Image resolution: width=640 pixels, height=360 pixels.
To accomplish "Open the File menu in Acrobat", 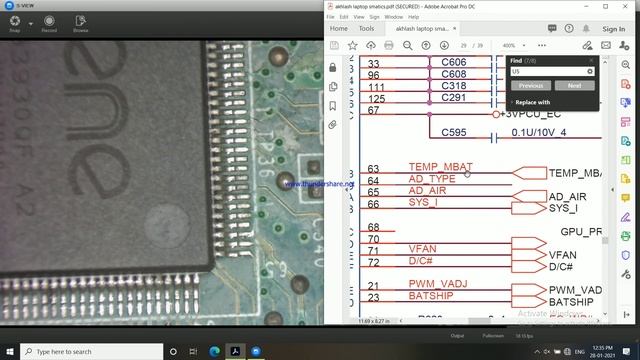I will [330, 17].
